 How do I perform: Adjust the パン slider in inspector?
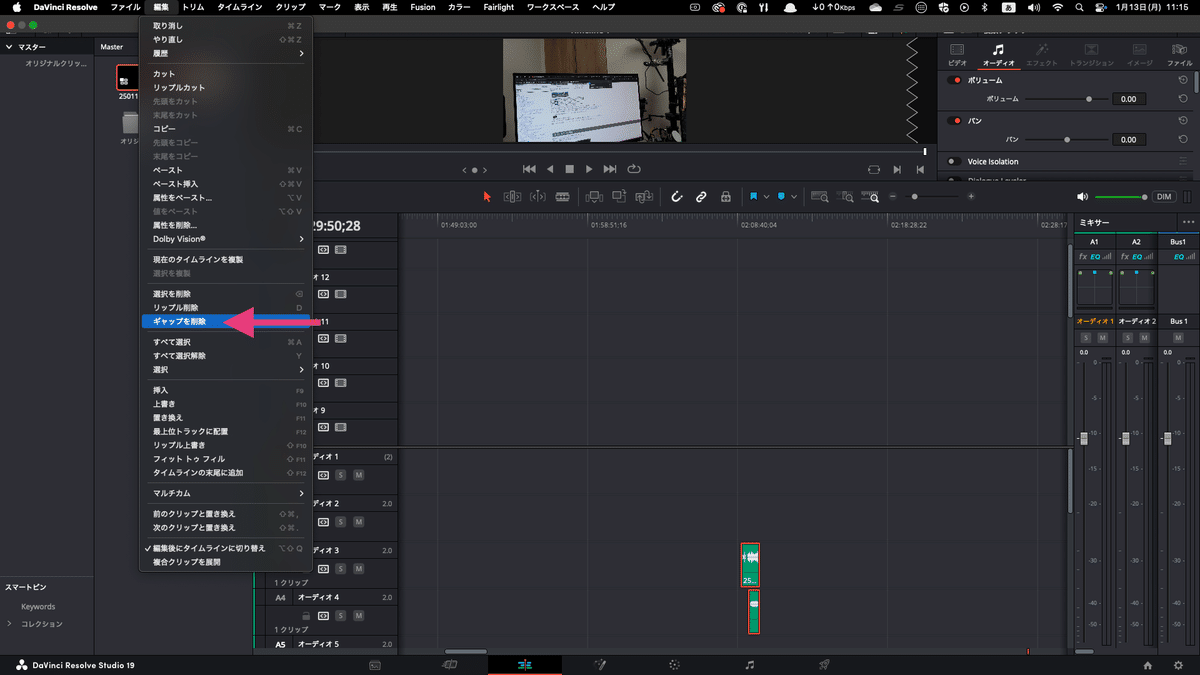click(x=1067, y=139)
